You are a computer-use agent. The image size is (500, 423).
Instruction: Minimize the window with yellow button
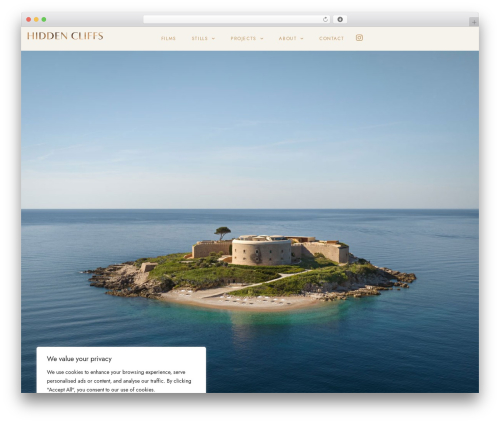(36, 19)
